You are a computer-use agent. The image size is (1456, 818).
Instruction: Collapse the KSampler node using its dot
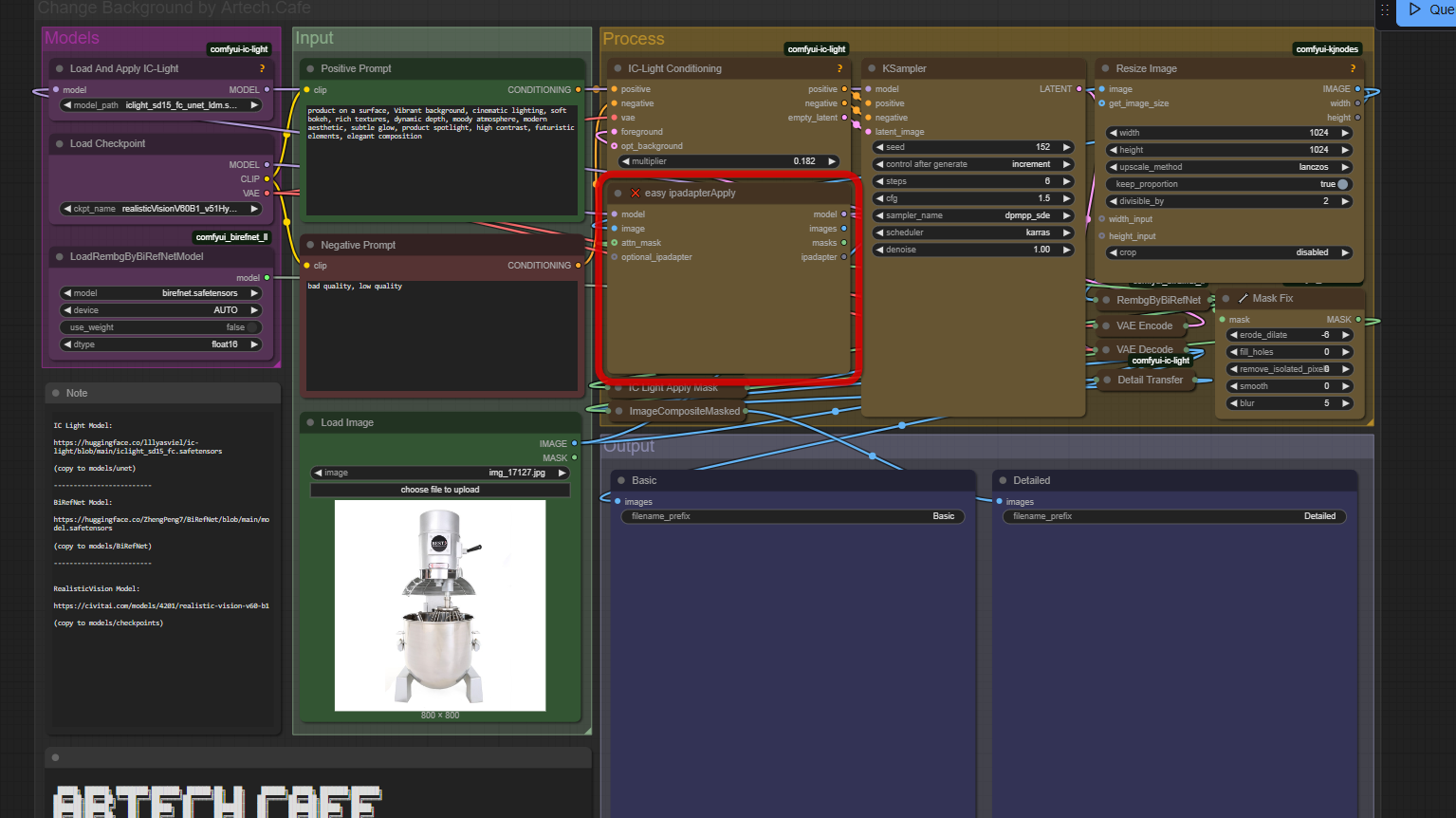872,68
